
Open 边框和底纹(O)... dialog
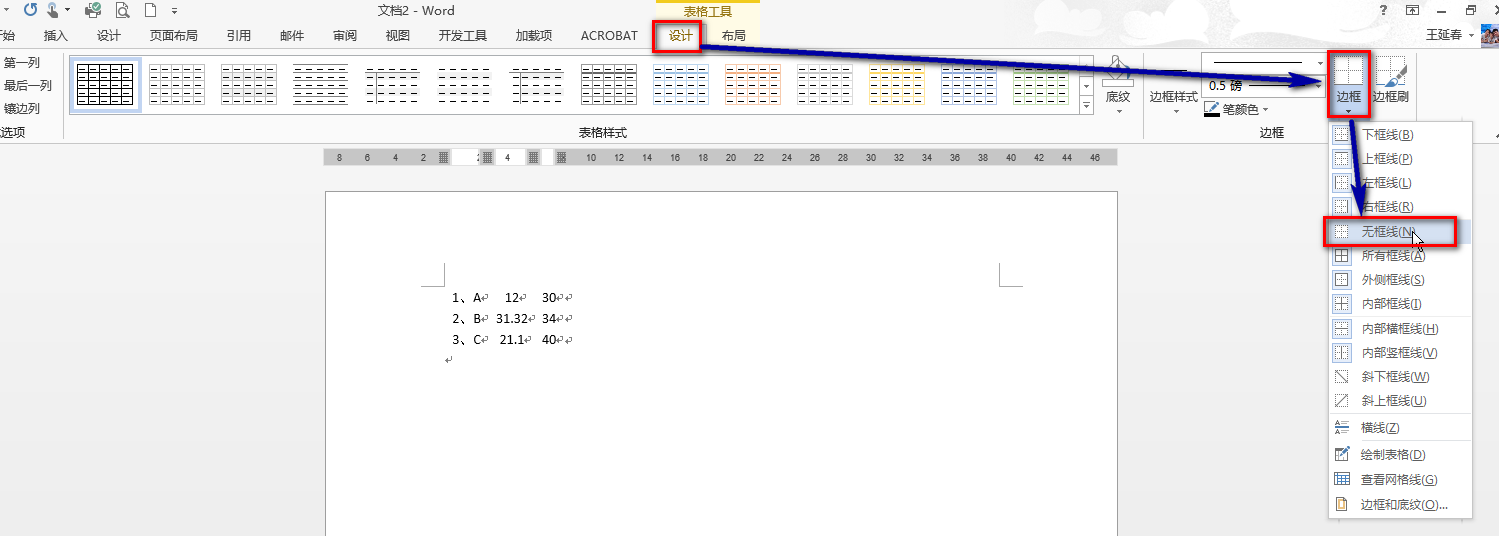click(1400, 504)
